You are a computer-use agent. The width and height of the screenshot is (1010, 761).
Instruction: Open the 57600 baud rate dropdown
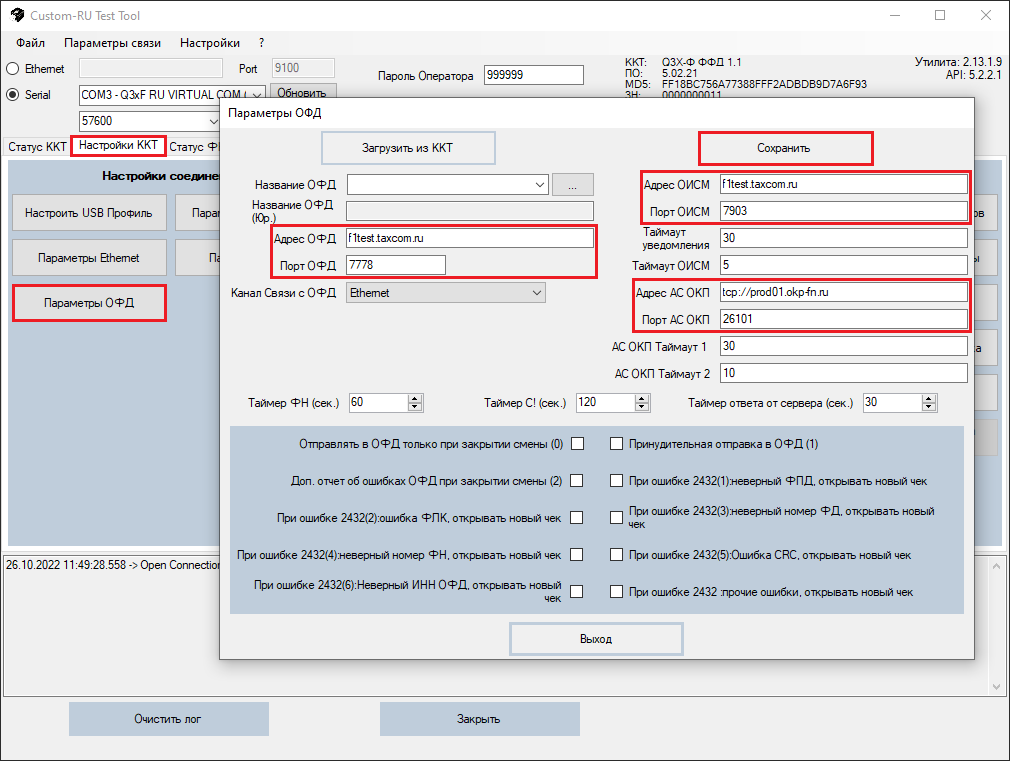click(212, 121)
